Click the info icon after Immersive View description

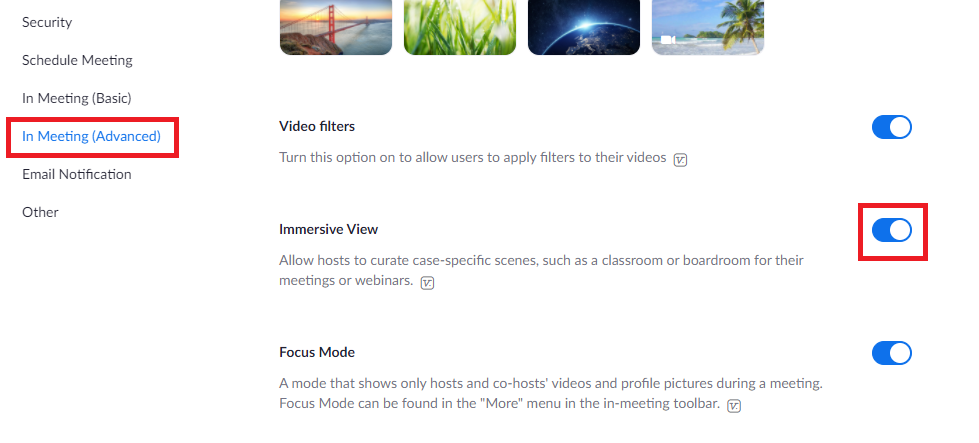coord(427,283)
